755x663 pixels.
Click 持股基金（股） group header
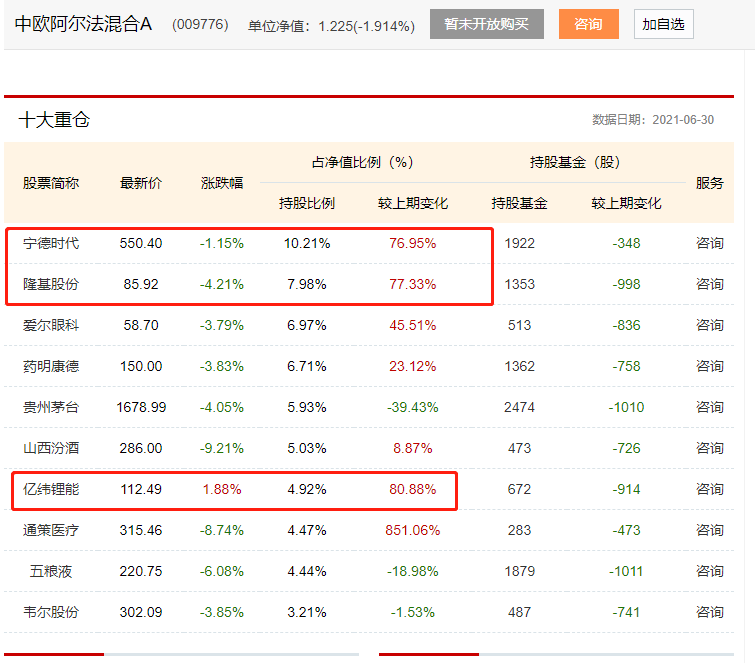pyautogui.click(x=575, y=162)
